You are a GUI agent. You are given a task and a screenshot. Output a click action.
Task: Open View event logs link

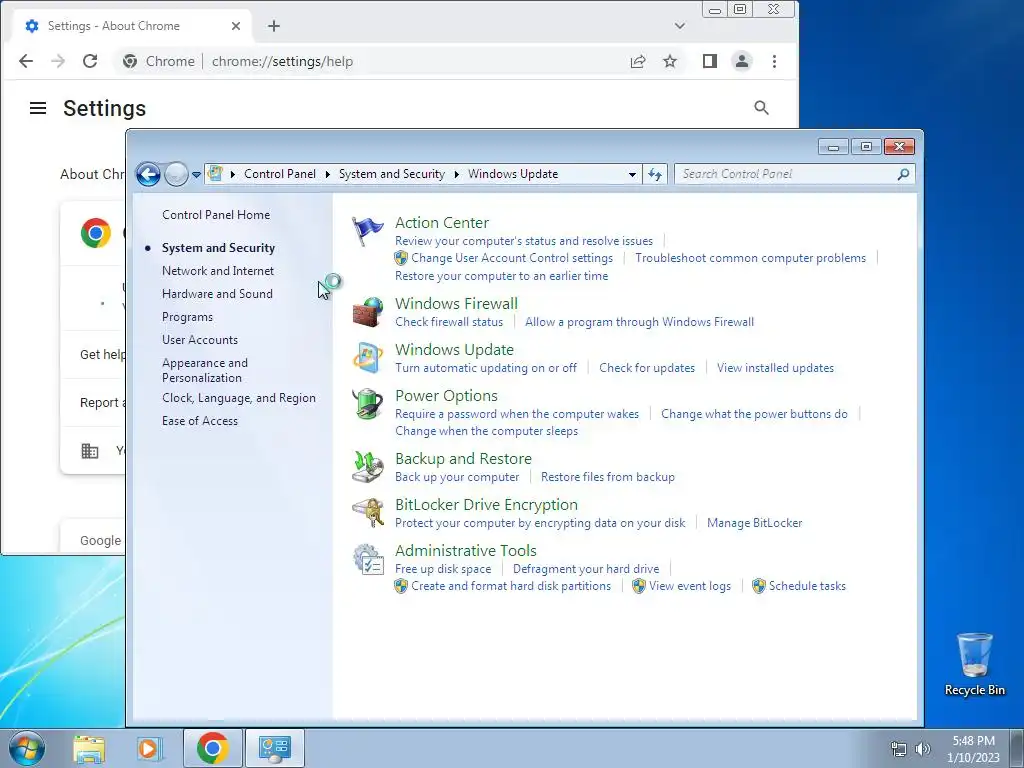coord(690,586)
